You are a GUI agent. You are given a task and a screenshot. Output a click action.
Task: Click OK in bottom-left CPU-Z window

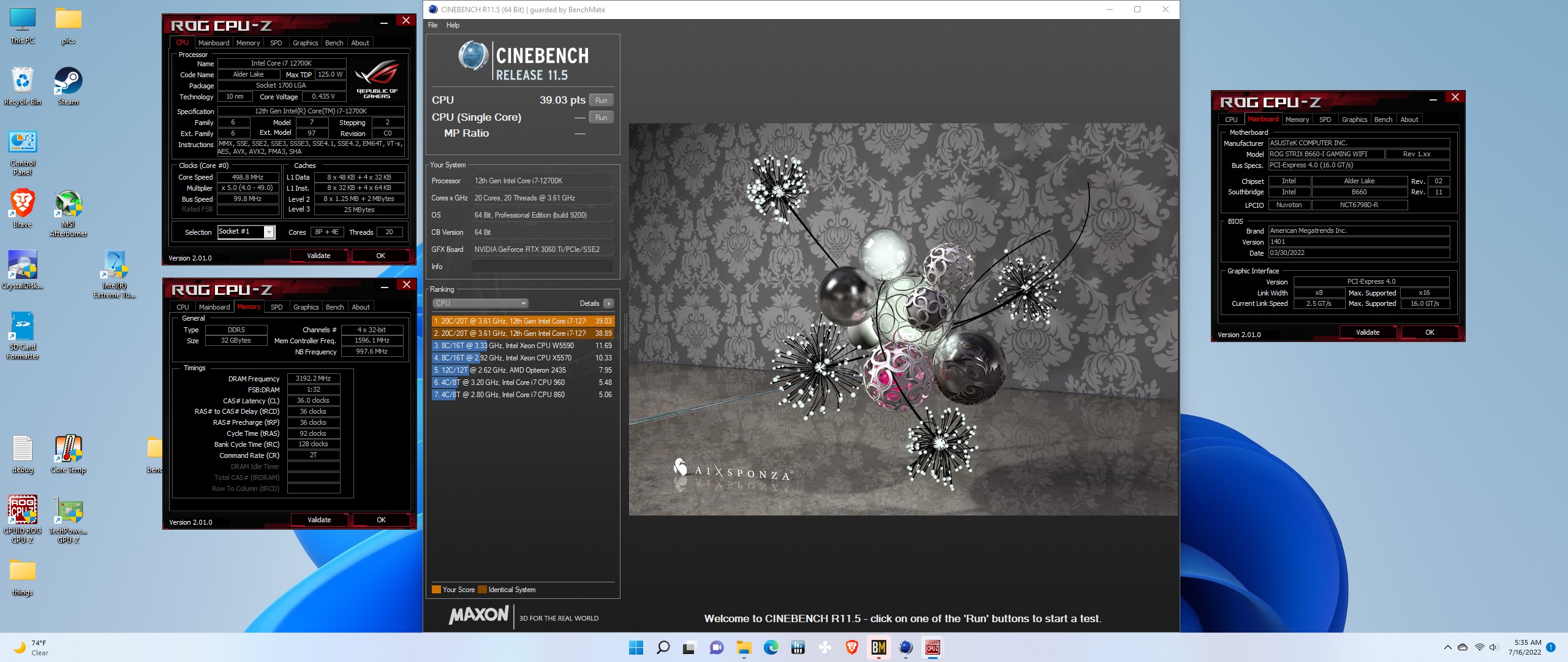(x=381, y=520)
